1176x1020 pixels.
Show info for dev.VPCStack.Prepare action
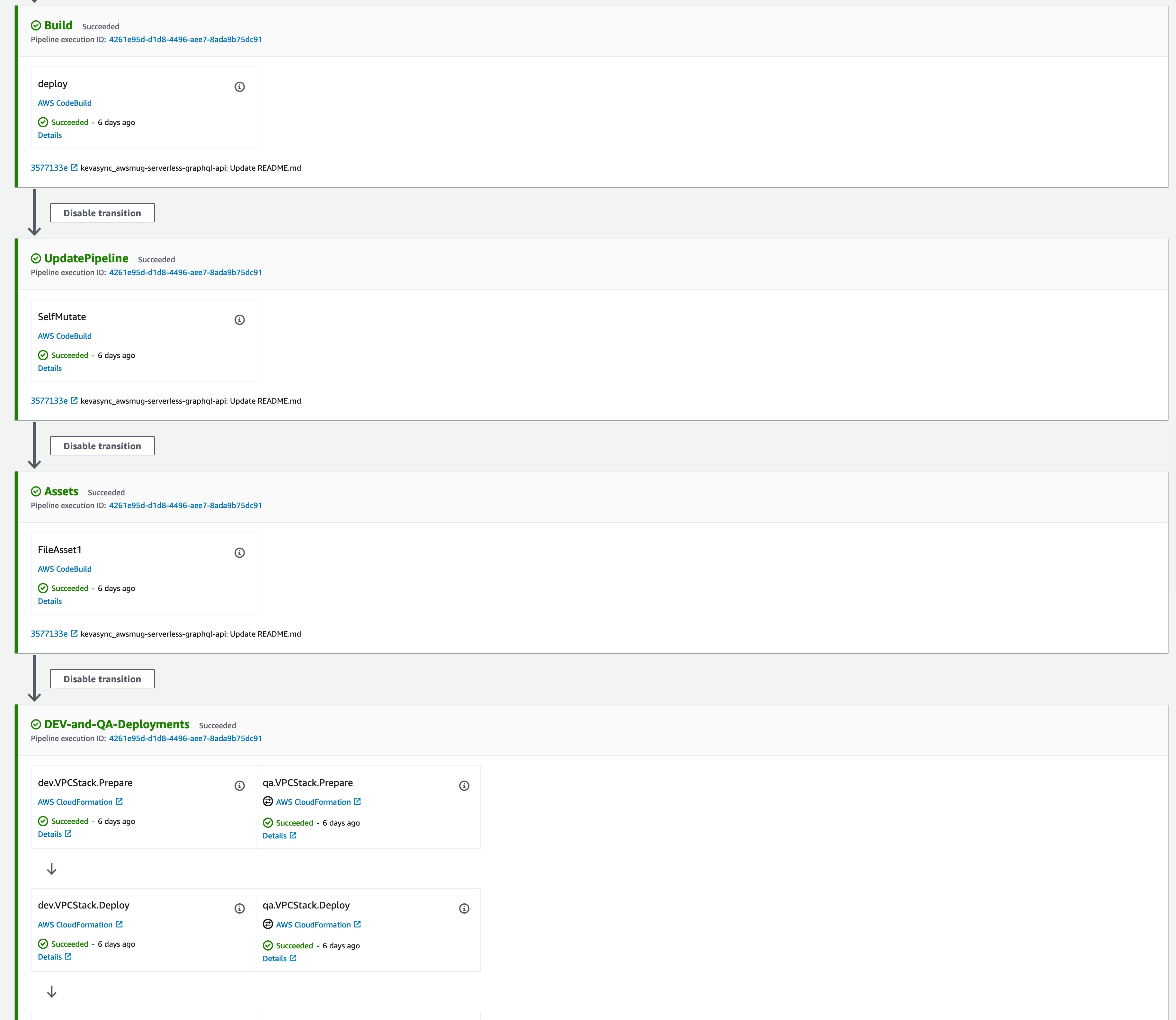(240, 786)
